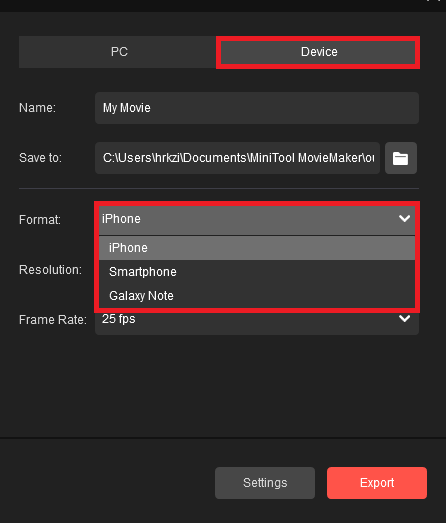This screenshot has height=523, width=446.
Task: Click the dark title bar strip at top
Action: (223, 6)
